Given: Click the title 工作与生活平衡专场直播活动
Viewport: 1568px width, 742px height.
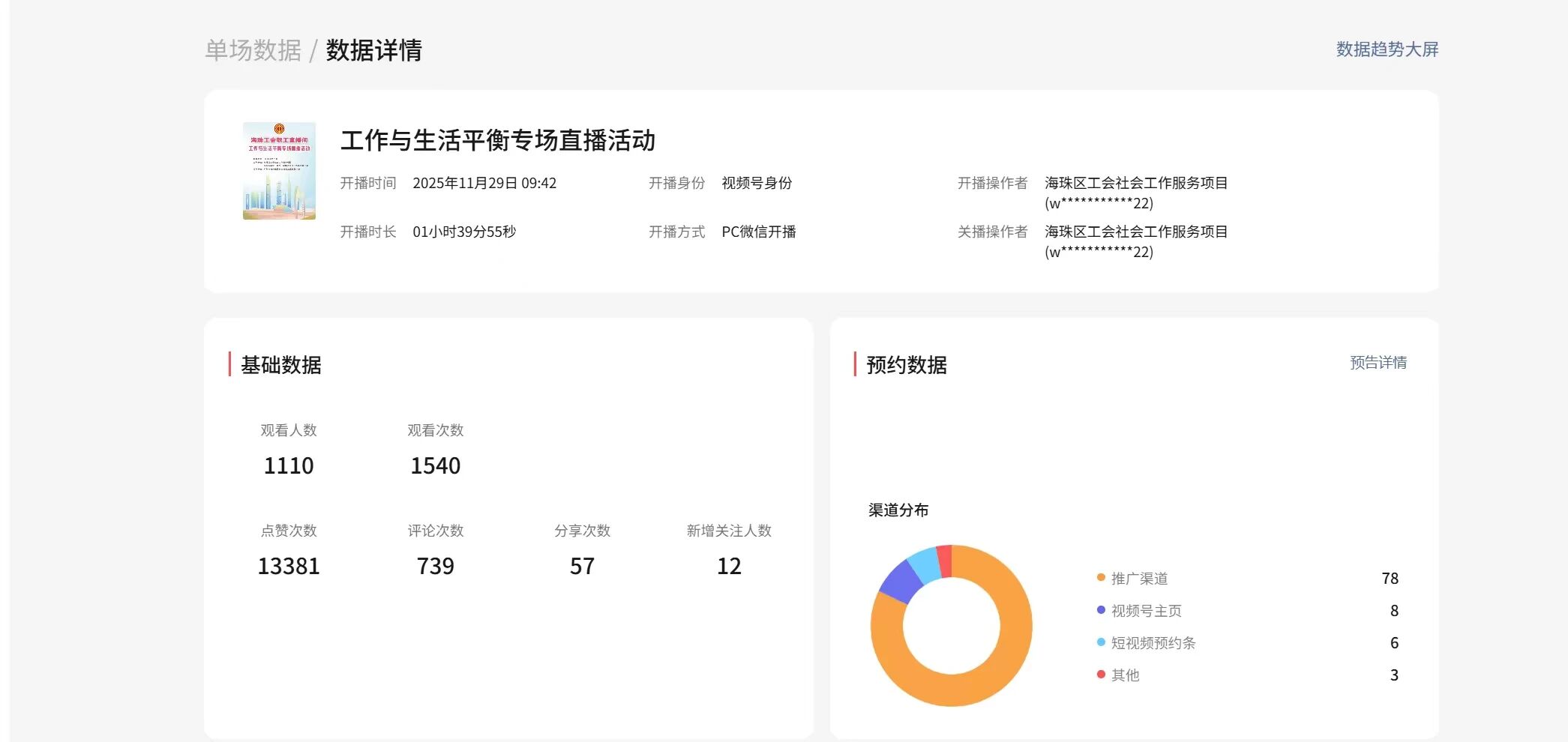Looking at the screenshot, I should [x=498, y=141].
